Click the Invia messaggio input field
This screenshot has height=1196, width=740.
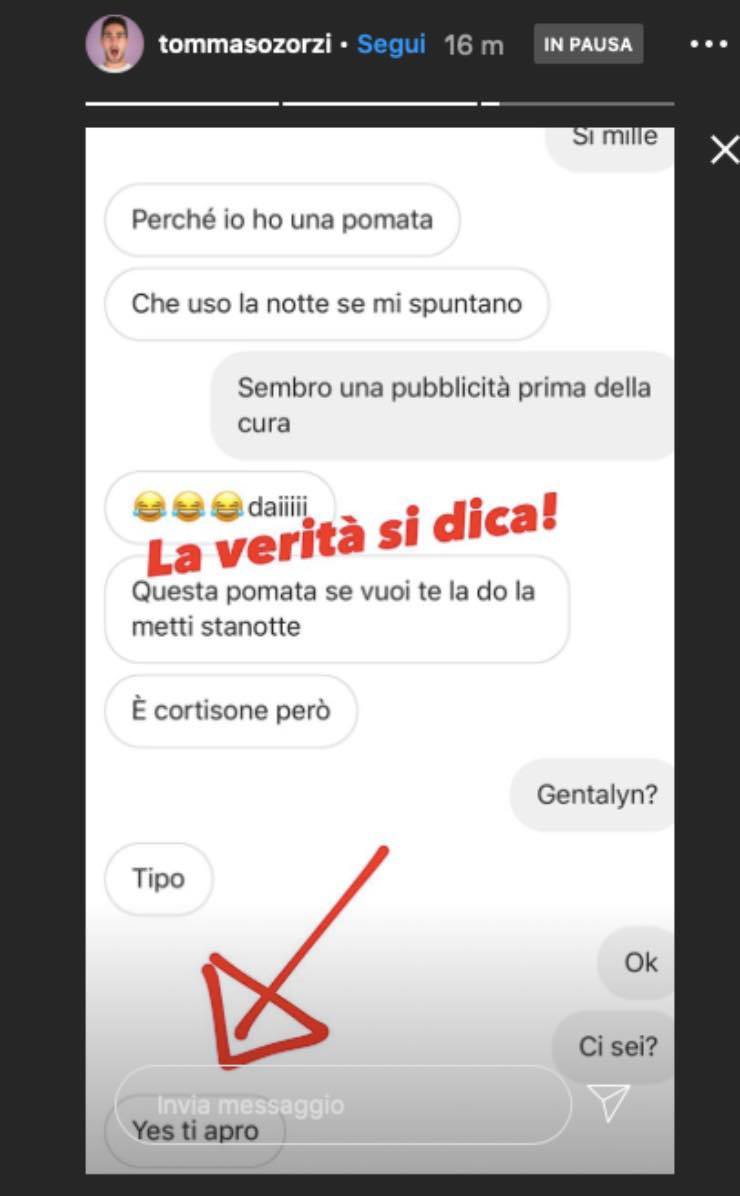(x=343, y=1104)
